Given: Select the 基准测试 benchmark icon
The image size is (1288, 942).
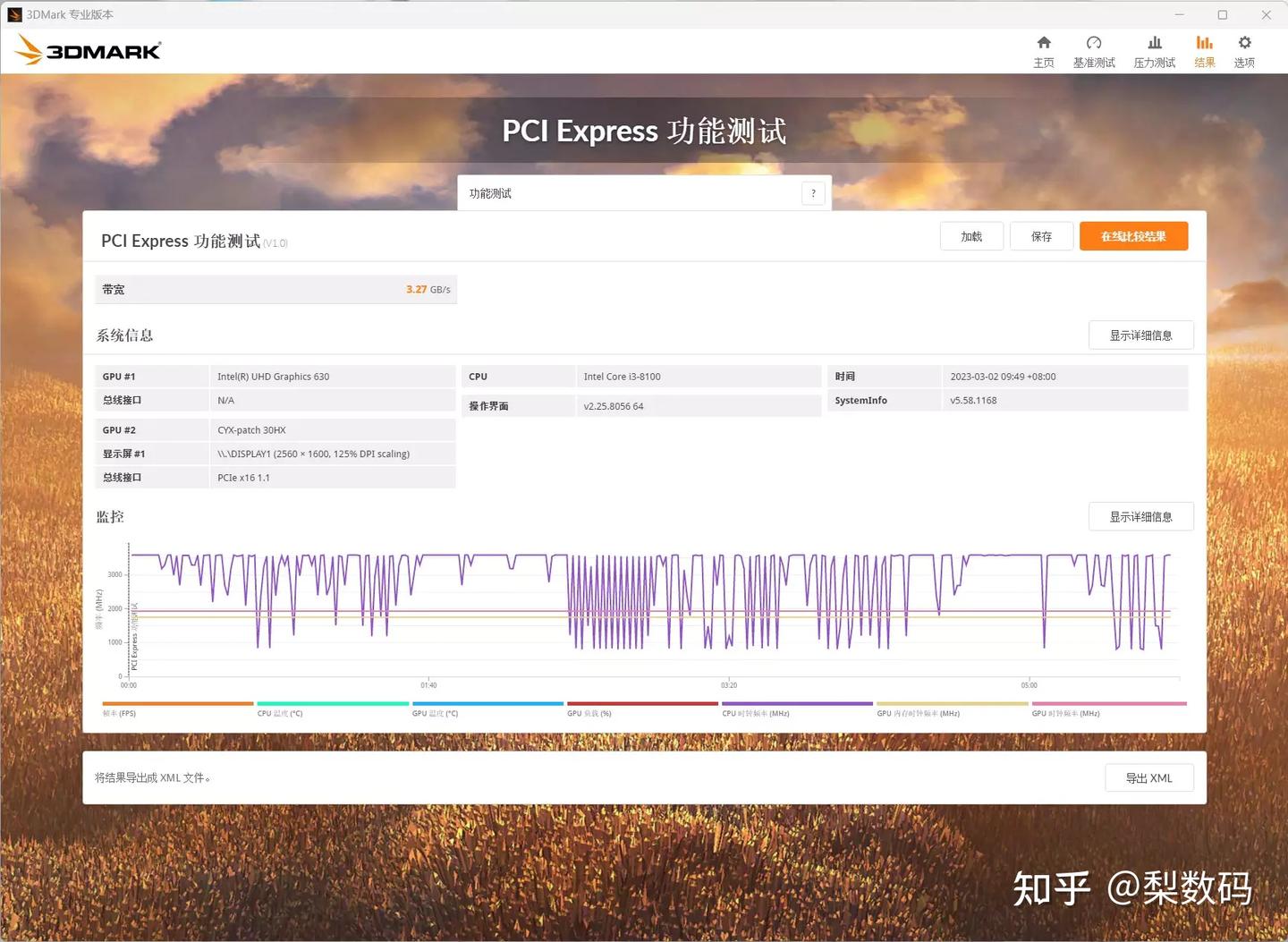Looking at the screenshot, I should (1093, 49).
